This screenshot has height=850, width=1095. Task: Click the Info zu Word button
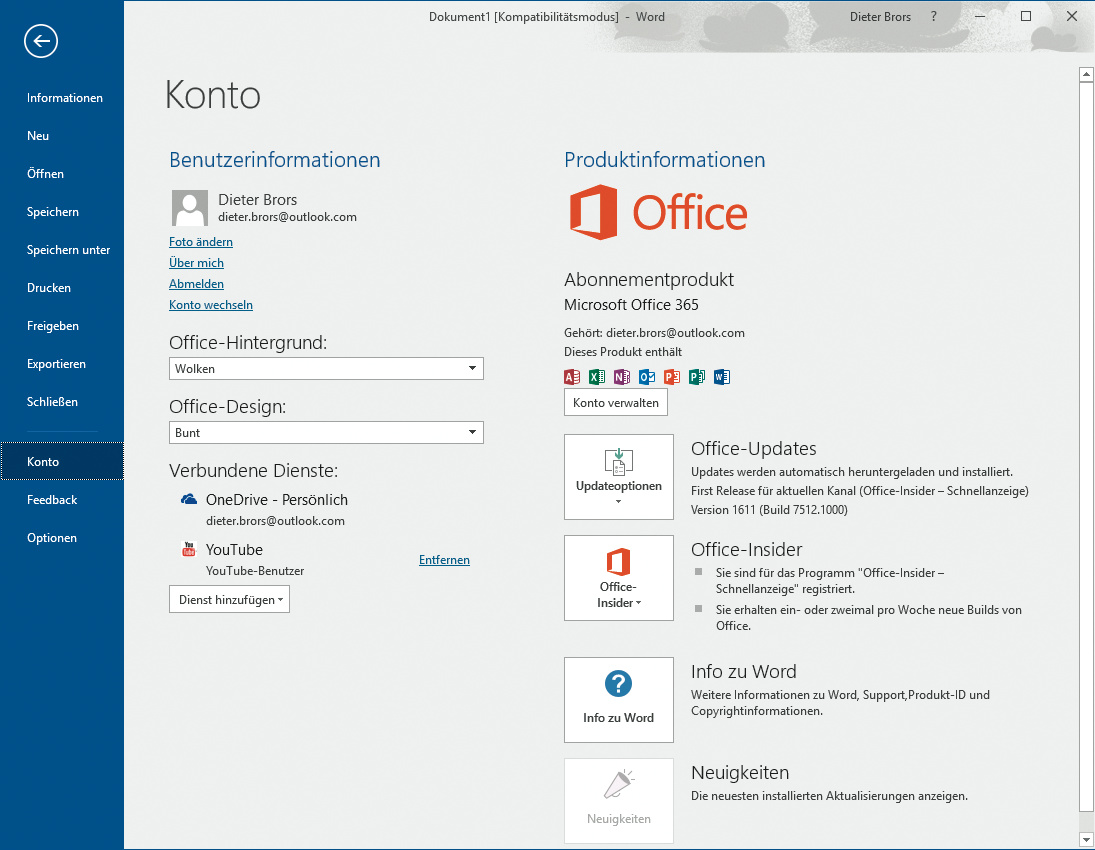(x=619, y=700)
